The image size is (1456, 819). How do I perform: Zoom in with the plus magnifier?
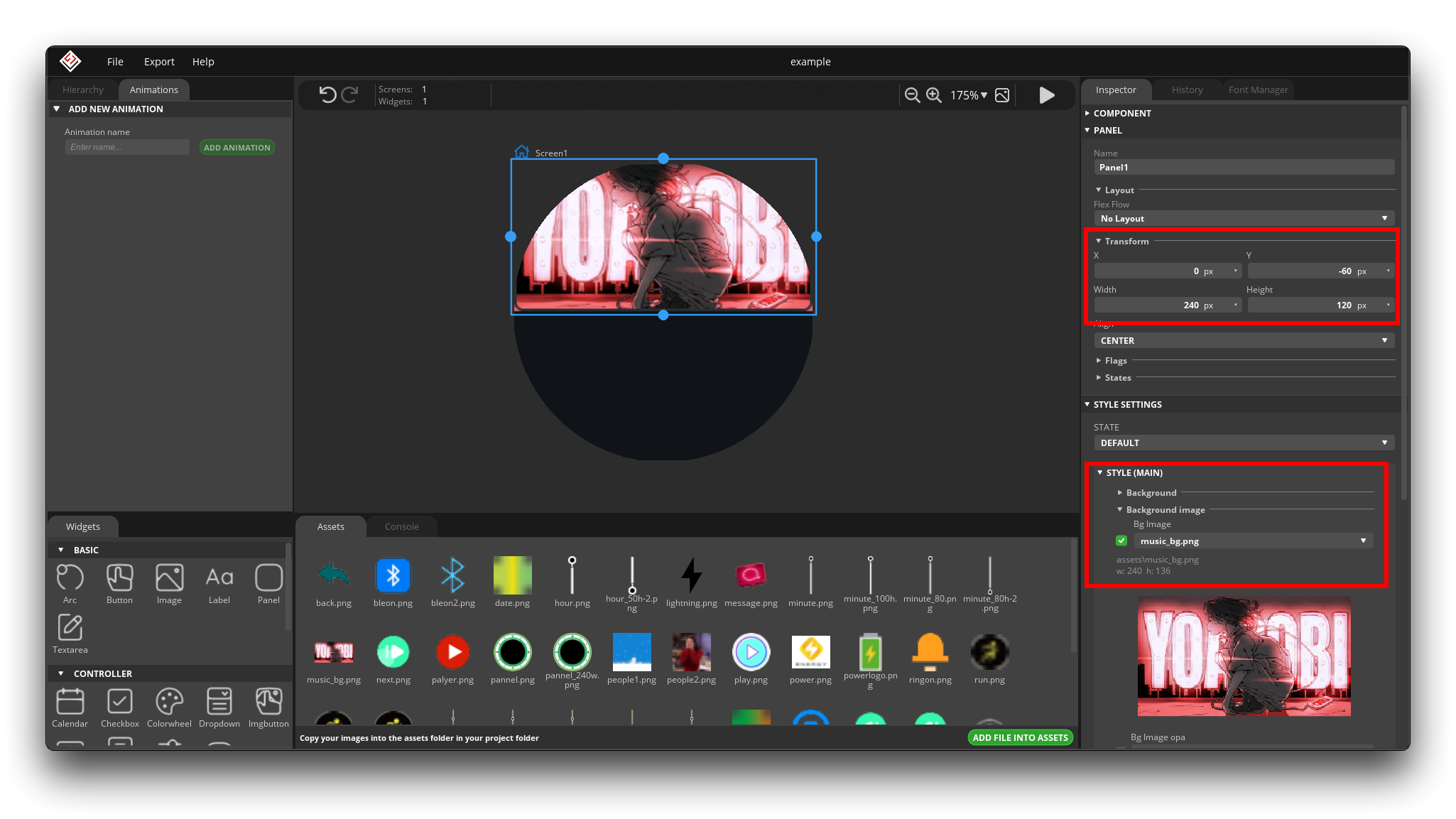[x=934, y=95]
